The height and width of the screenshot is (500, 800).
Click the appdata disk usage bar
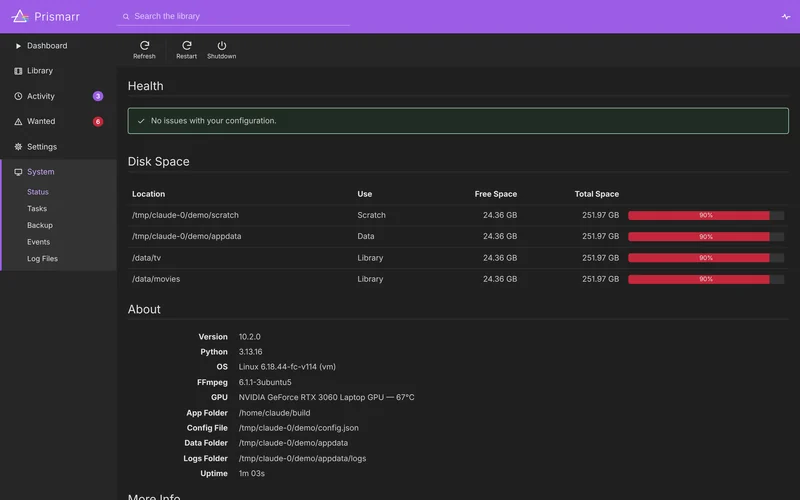coord(706,237)
